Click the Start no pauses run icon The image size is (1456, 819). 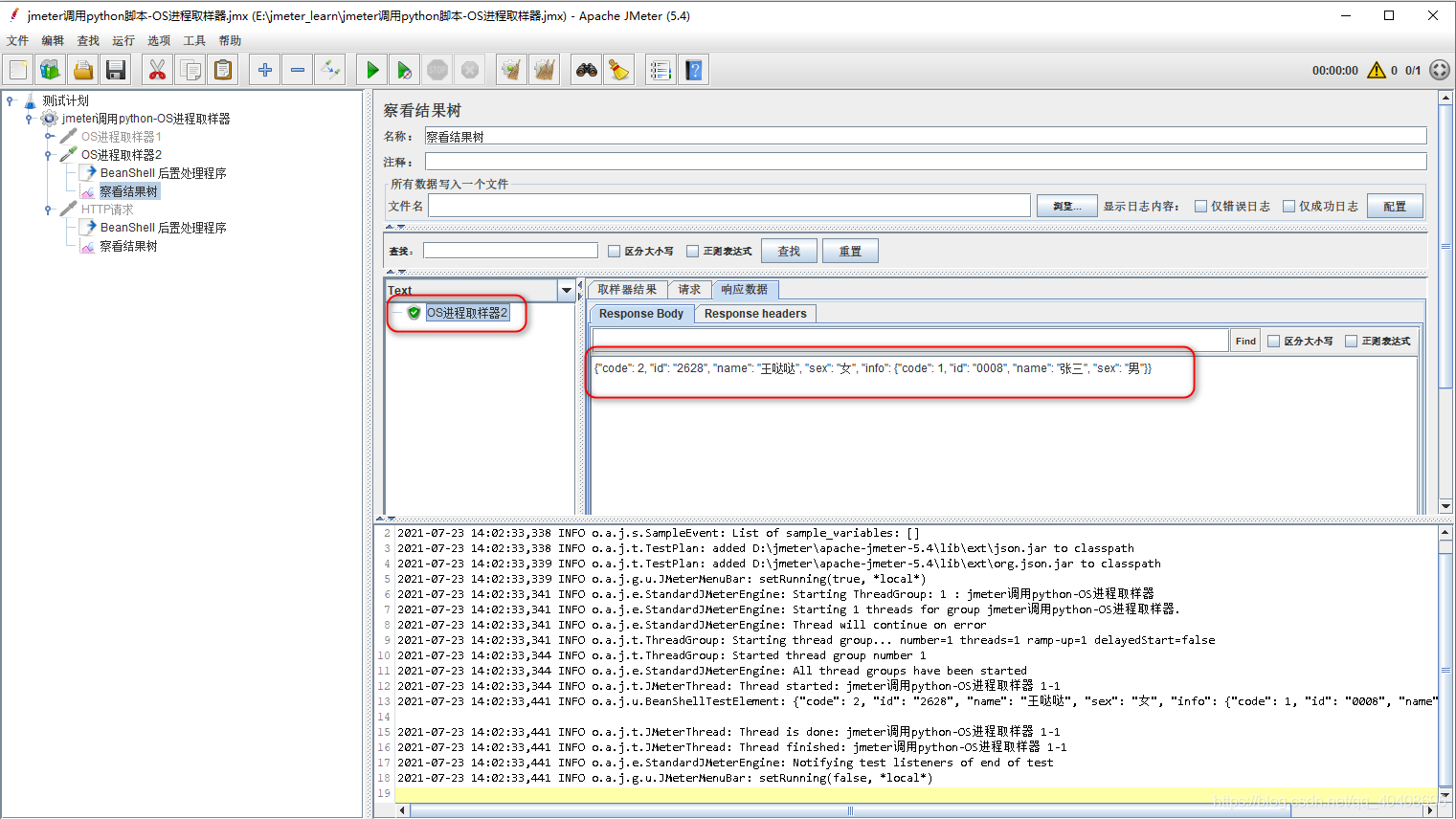[404, 69]
